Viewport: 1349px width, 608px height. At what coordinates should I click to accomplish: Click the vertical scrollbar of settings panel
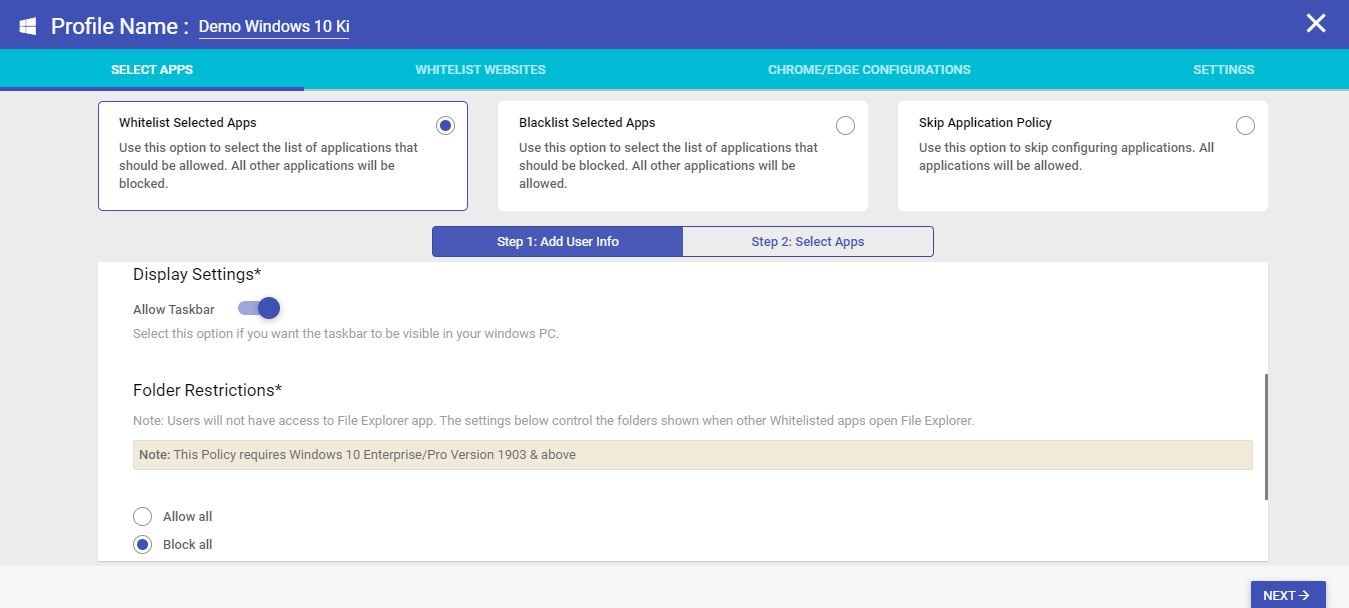pyautogui.click(x=1266, y=437)
